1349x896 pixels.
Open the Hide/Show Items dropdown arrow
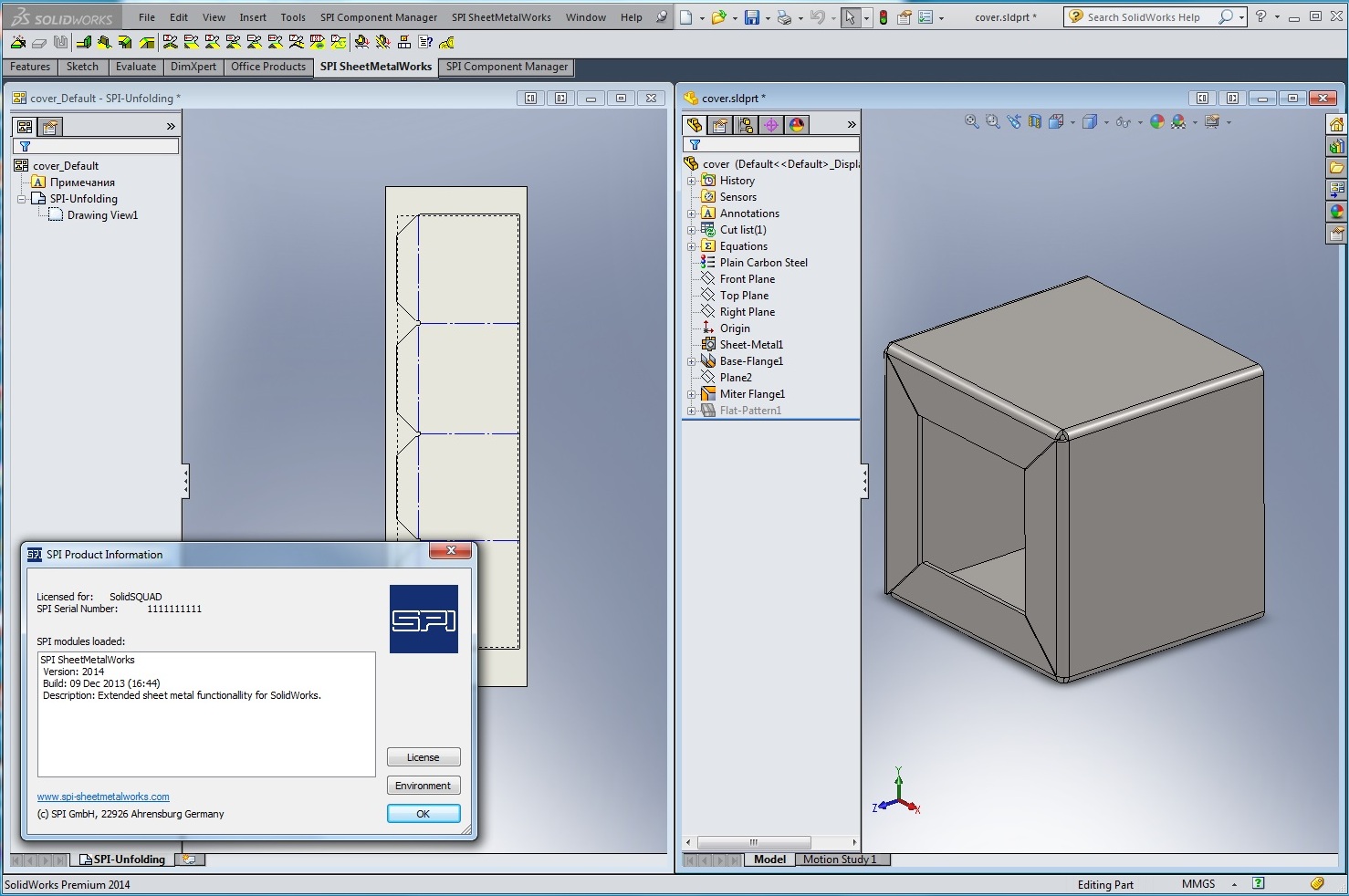pos(1140,122)
